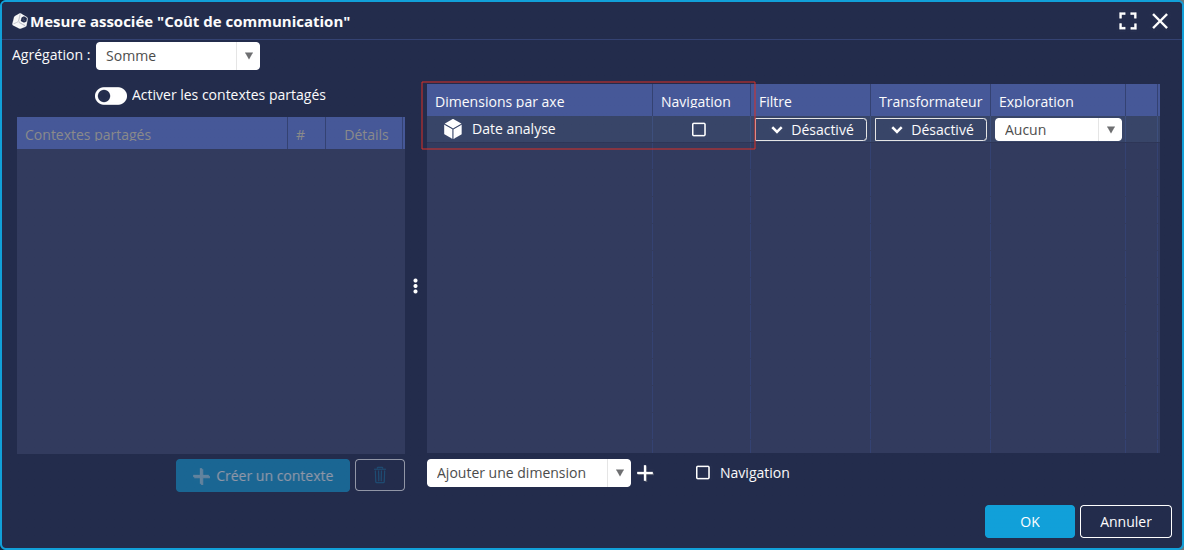Click the Contextes partagés column header
This screenshot has width=1184, height=550.
click(x=150, y=134)
